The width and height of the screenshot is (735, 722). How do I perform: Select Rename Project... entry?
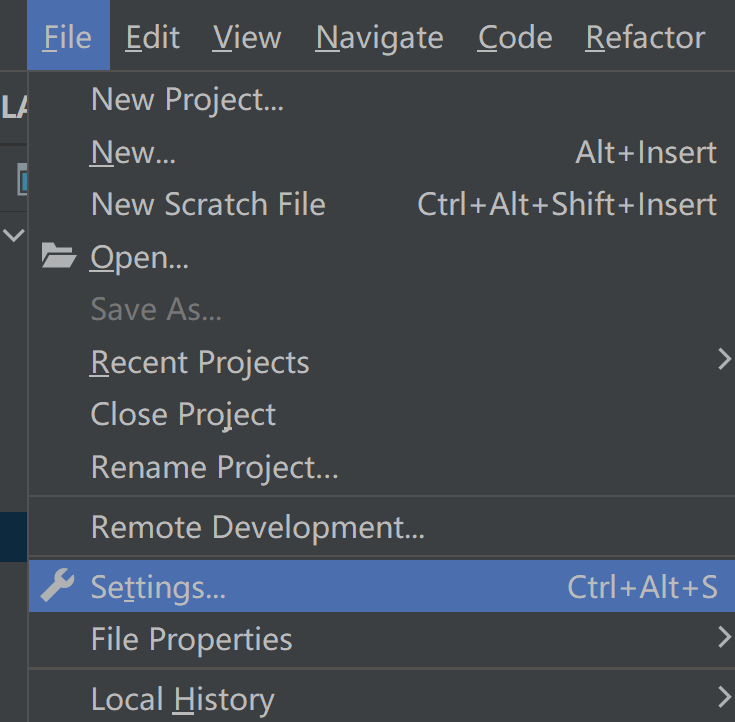[x=214, y=467]
